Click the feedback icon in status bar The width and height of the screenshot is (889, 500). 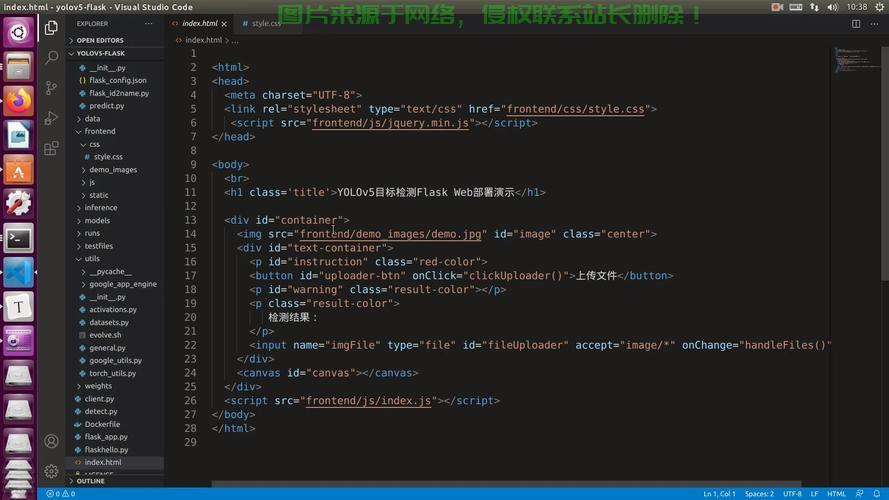point(860,494)
